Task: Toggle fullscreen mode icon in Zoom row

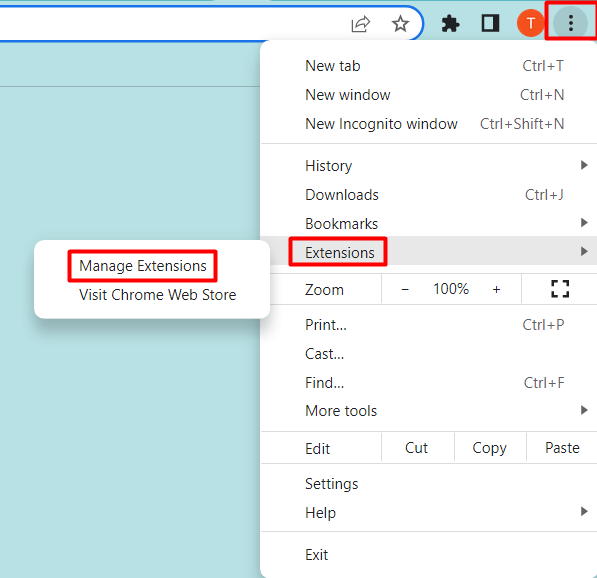Action: [x=560, y=289]
